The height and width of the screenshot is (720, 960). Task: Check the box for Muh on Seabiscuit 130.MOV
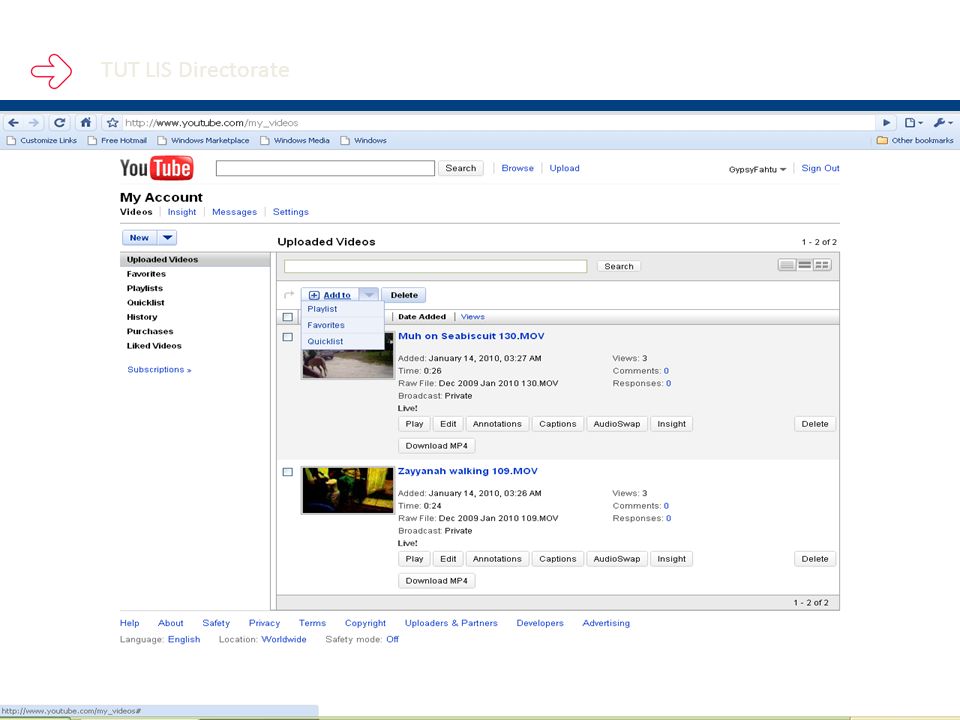288,337
